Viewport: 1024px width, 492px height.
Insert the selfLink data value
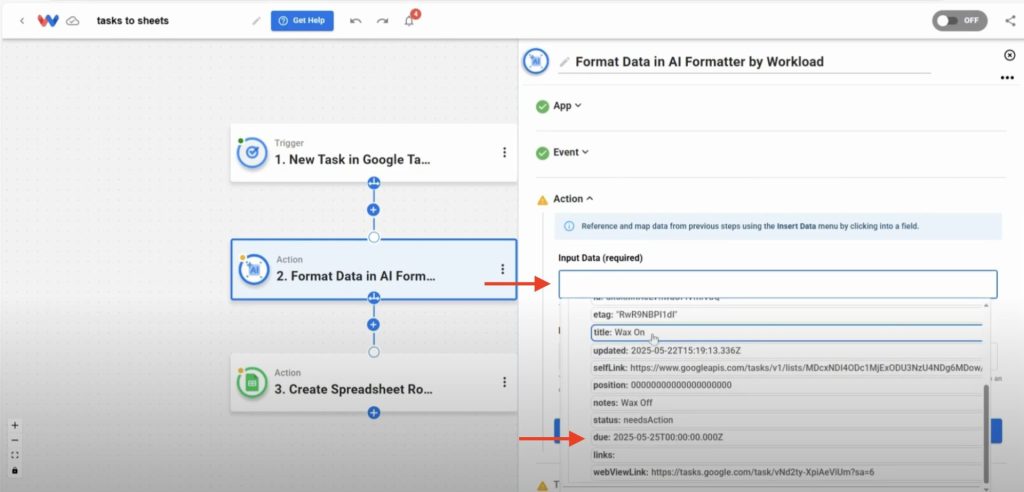click(x=786, y=368)
